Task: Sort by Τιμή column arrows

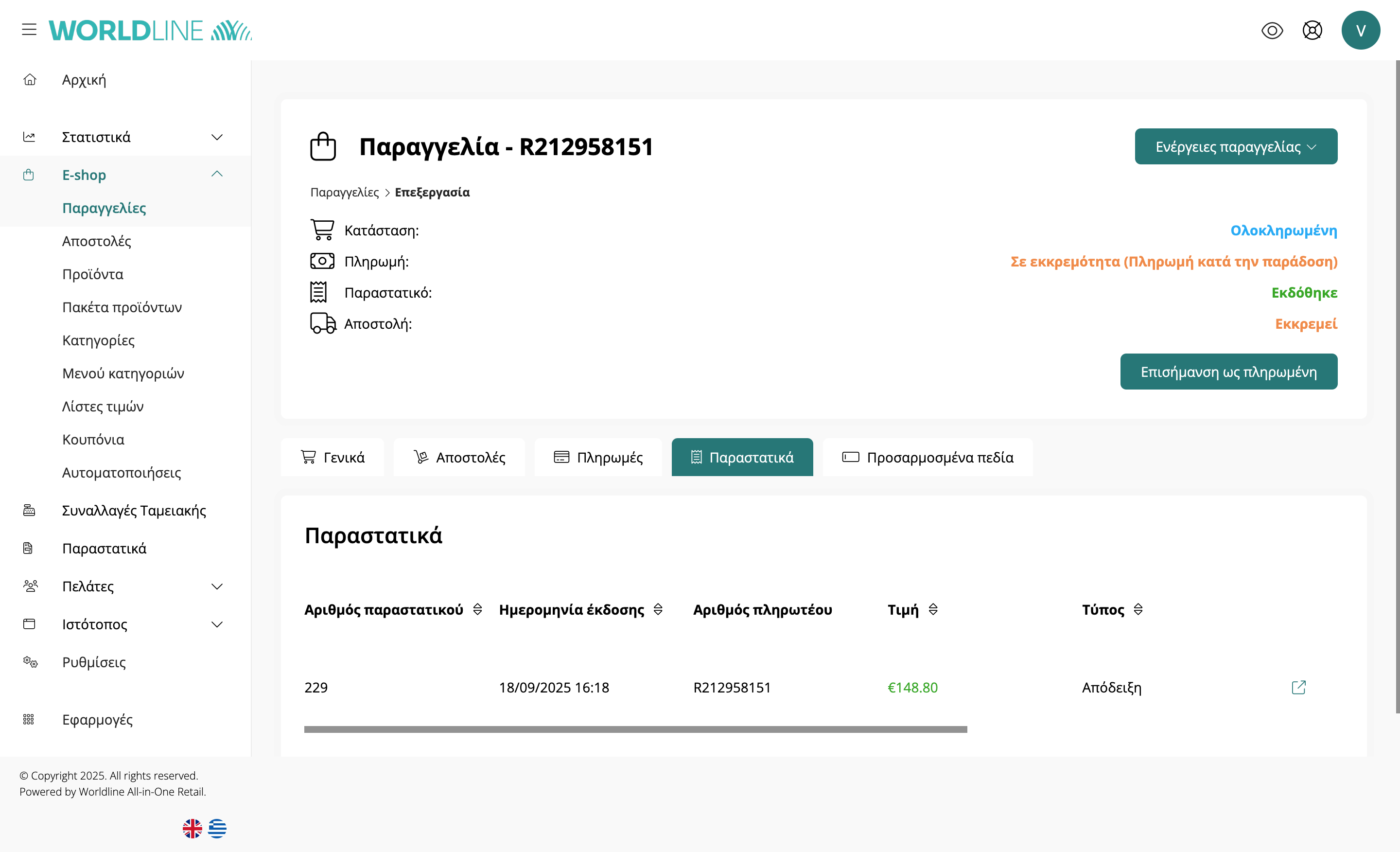Action: (932, 609)
